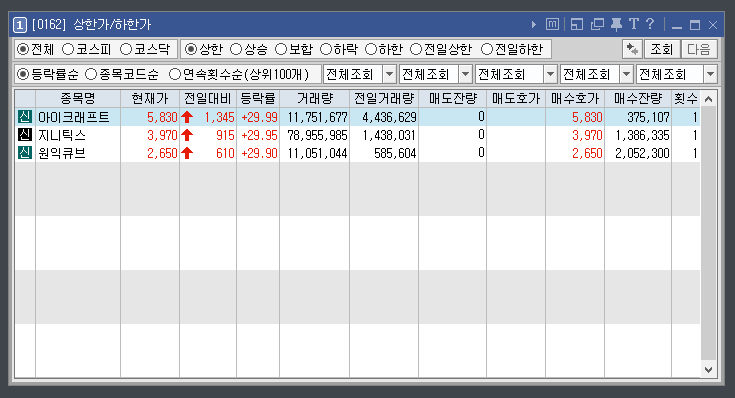The height and width of the screenshot is (398, 735).
Task: Sort by 종목코드순 radio option
Action: pos(90,74)
